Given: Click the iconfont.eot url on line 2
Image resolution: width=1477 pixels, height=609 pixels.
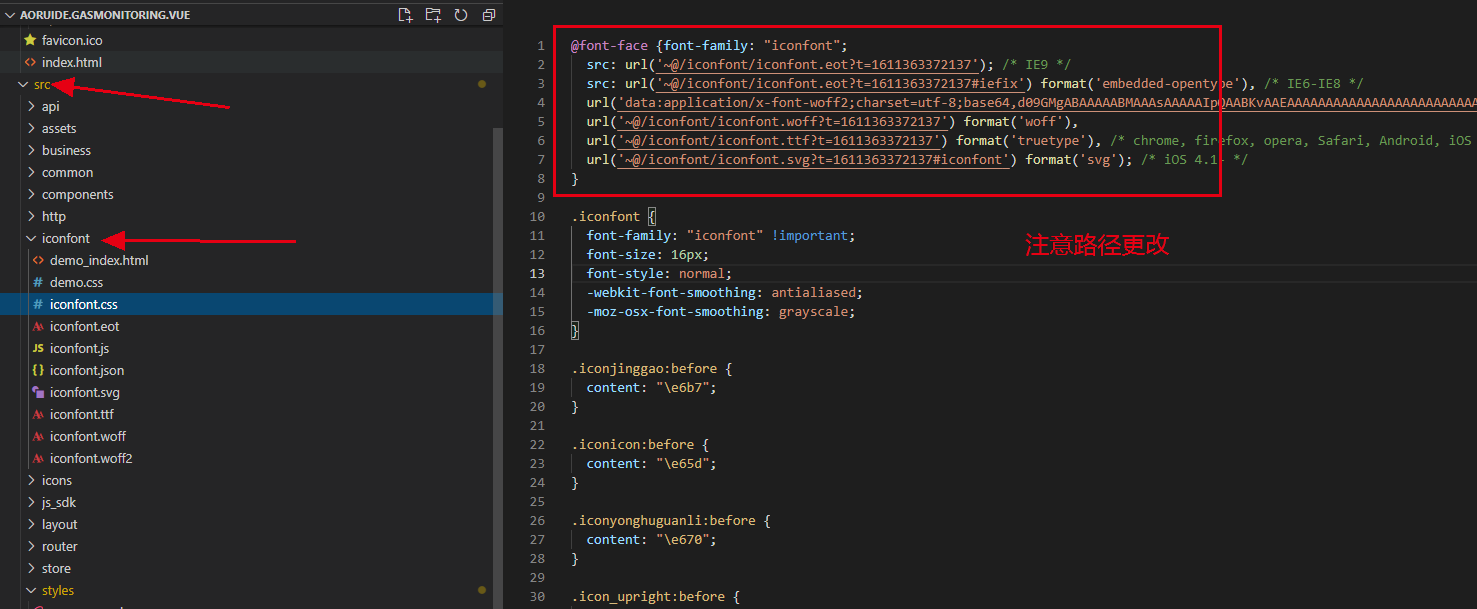Looking at the screenshot, I should [x=817, y=64].
